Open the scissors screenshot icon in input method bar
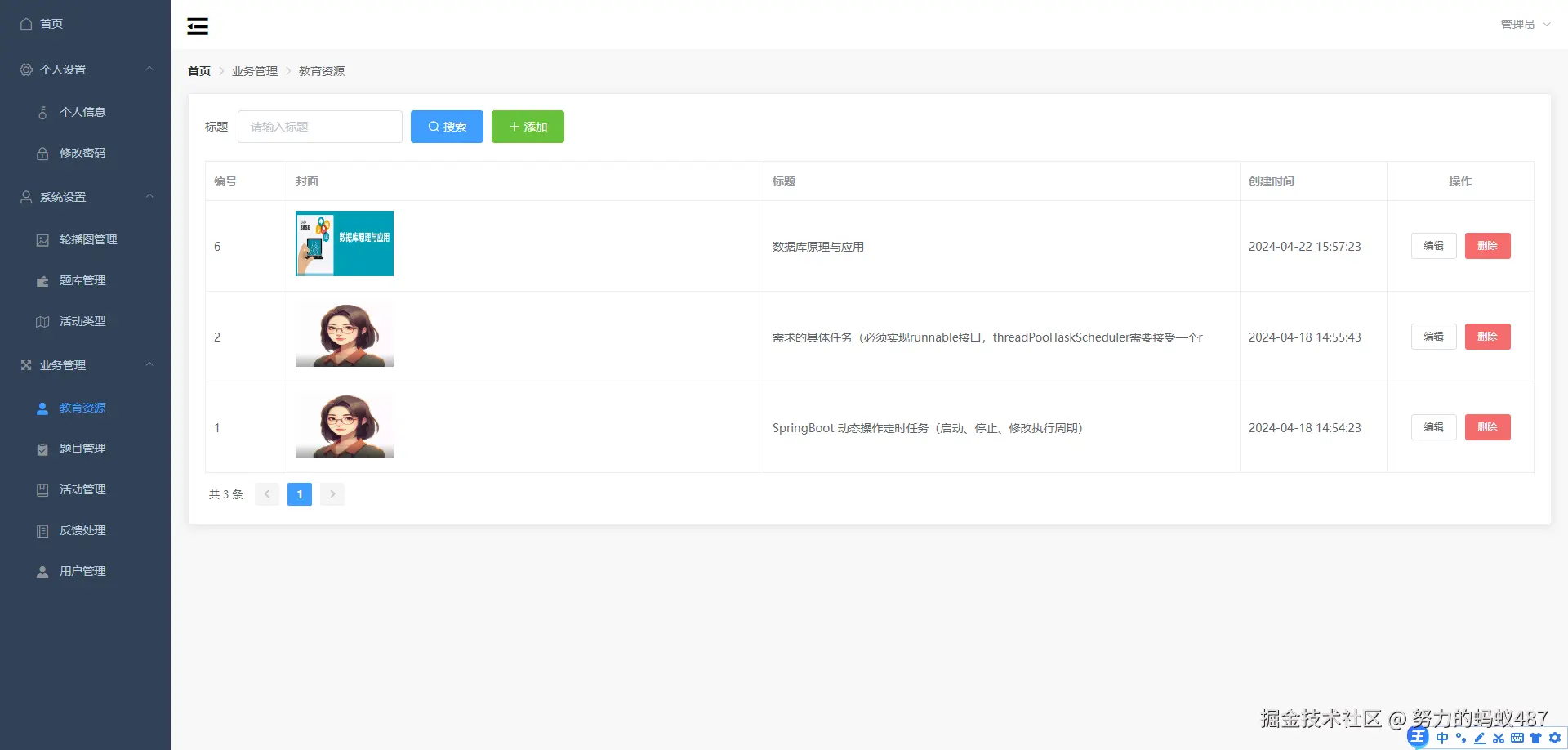This screenshot has width=1568, height=750. click(x=1499, y=738)
